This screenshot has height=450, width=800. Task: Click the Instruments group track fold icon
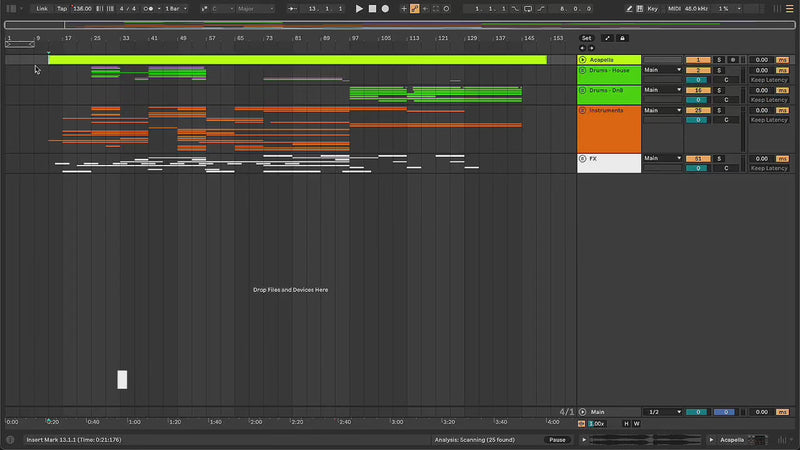(x=582, y=110)
